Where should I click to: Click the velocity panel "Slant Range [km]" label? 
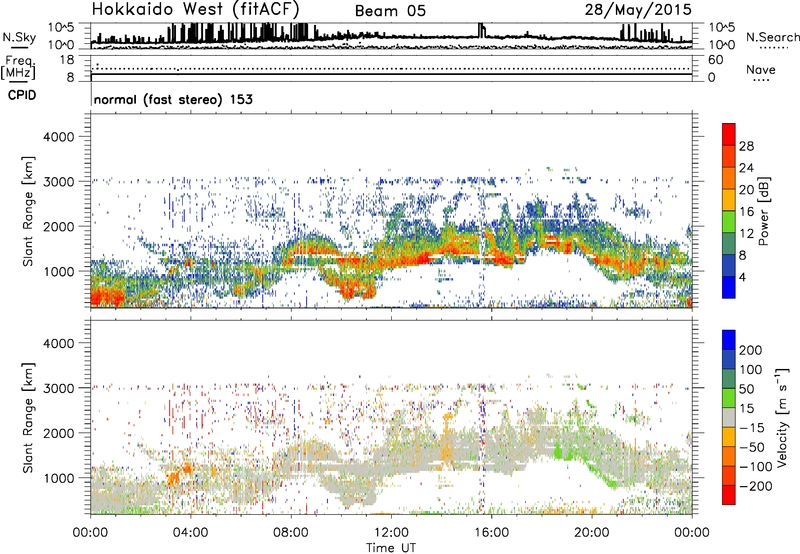click(28, 418)
